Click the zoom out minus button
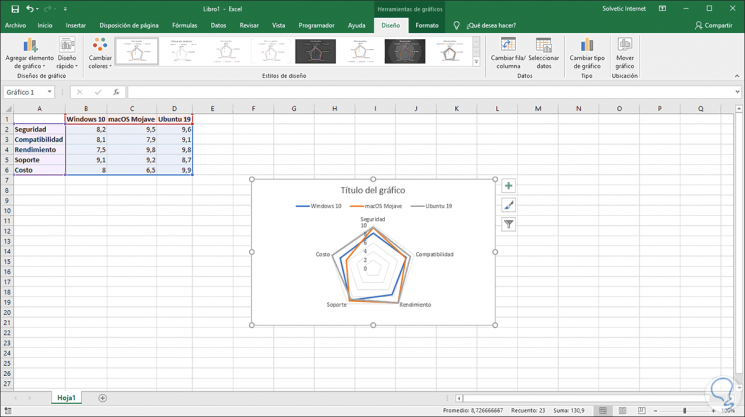The image size is (745, 417). click(x=656, y=410)
